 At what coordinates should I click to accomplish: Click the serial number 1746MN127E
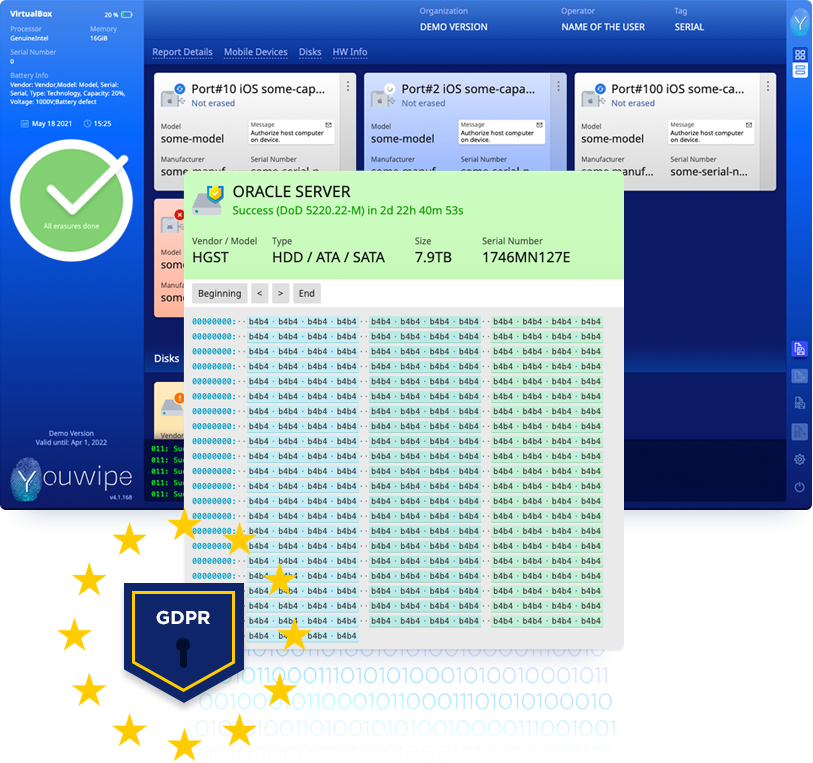tap(526, 257)
